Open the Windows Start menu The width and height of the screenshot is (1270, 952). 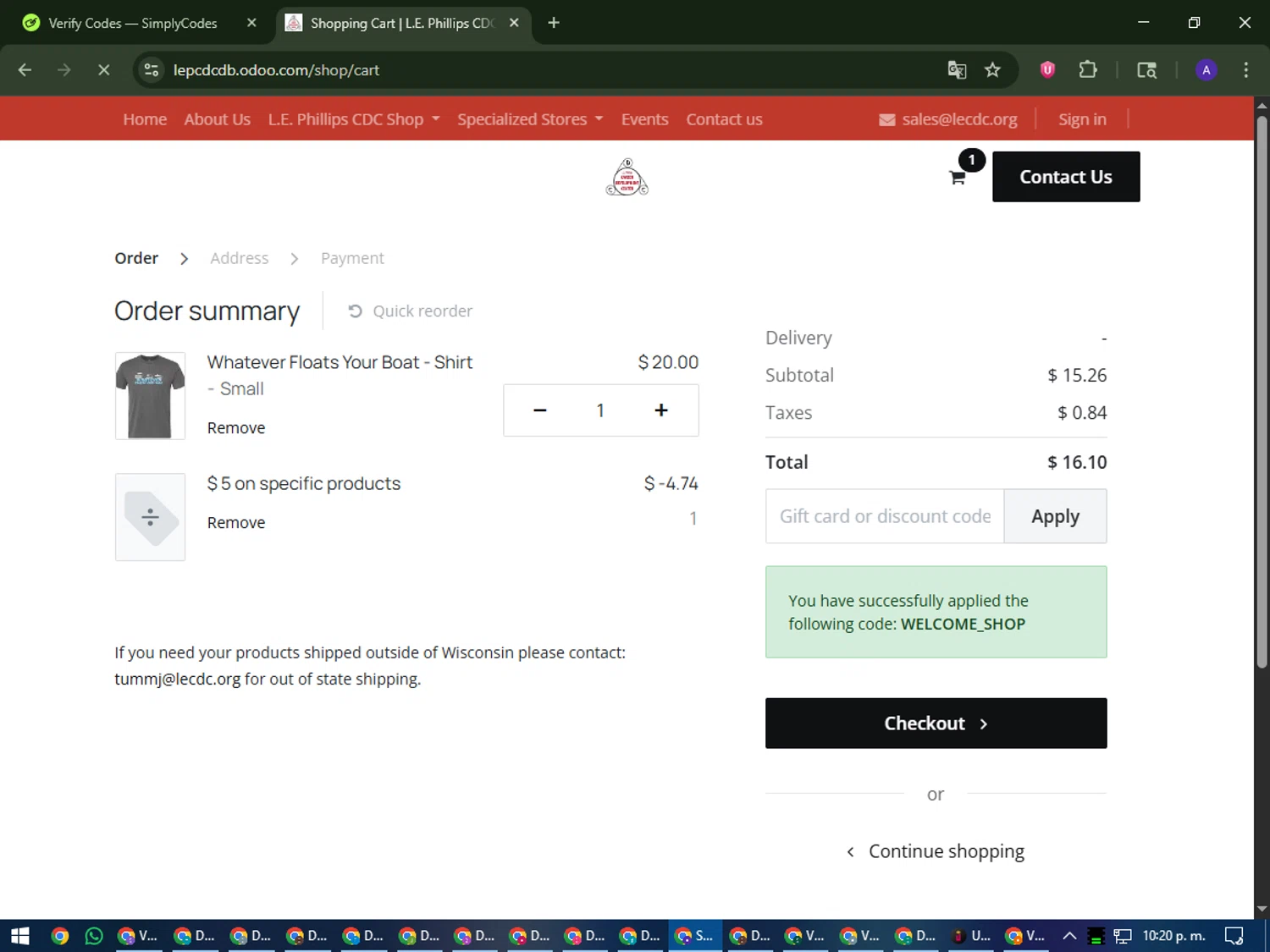19,936
